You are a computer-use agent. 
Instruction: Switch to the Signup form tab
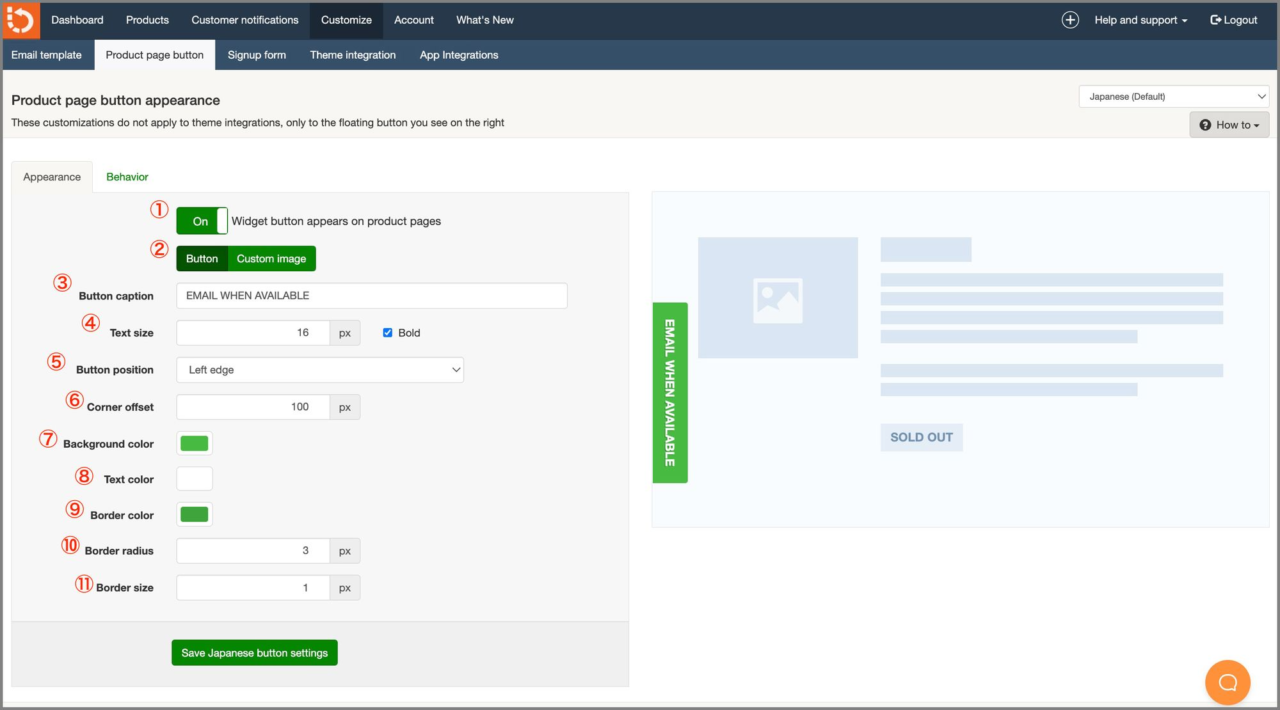point(257,55)
